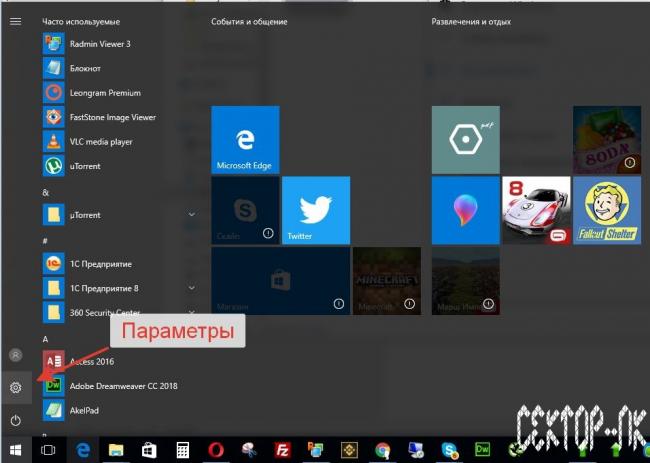Click the Windows Start button

click(x=15, y=451)
